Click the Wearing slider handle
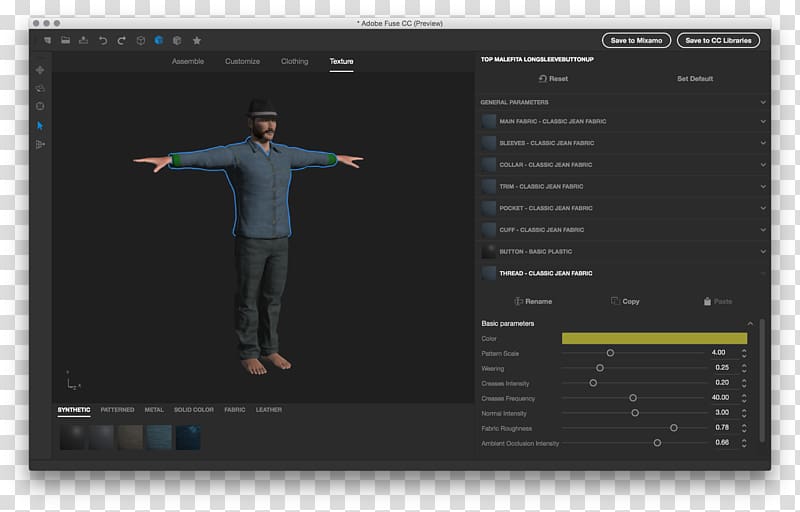This screenshot has height=512, width=800. (600, 368)
